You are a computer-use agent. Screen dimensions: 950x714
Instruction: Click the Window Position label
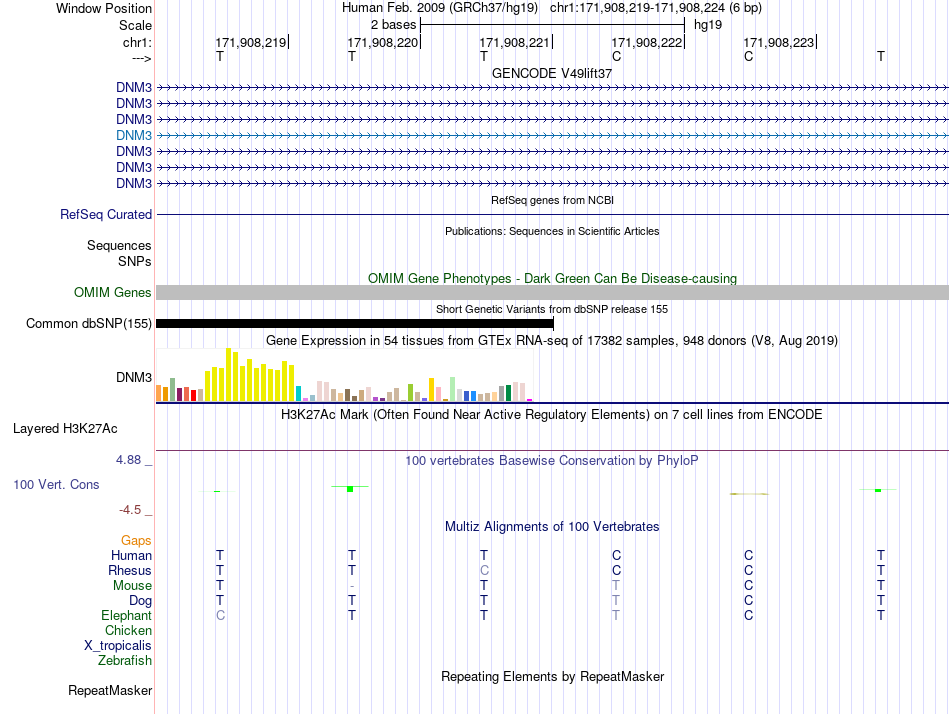tap(104, 8)
